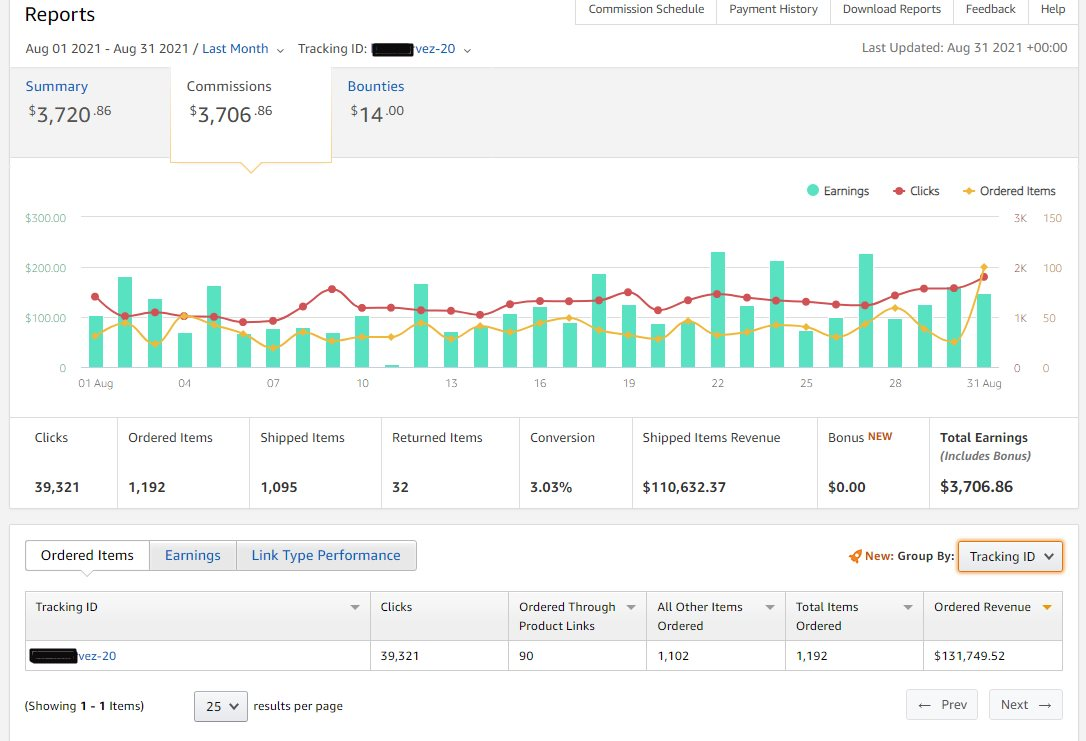Change the 25 results per page dropdown
The image size is (1086, 741).
click(221, 706)
